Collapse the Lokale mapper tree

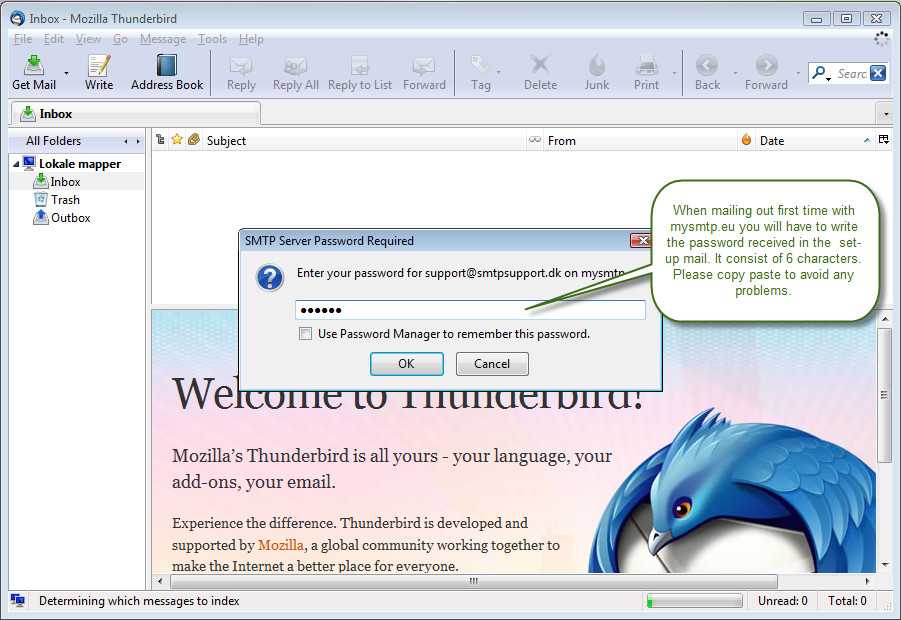point(16,164)
